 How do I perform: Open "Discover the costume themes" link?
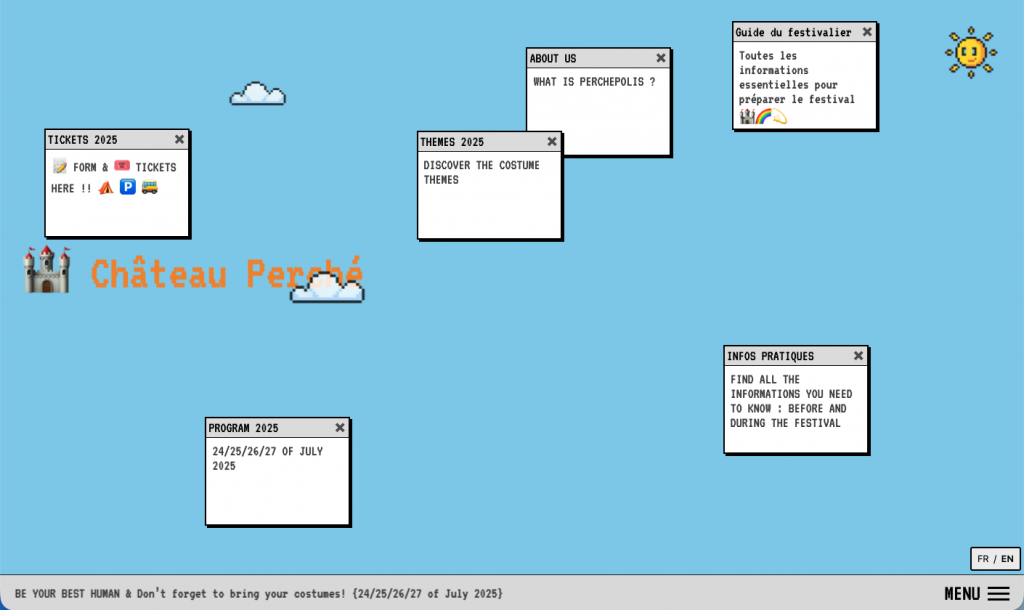(x=481, y=172)
